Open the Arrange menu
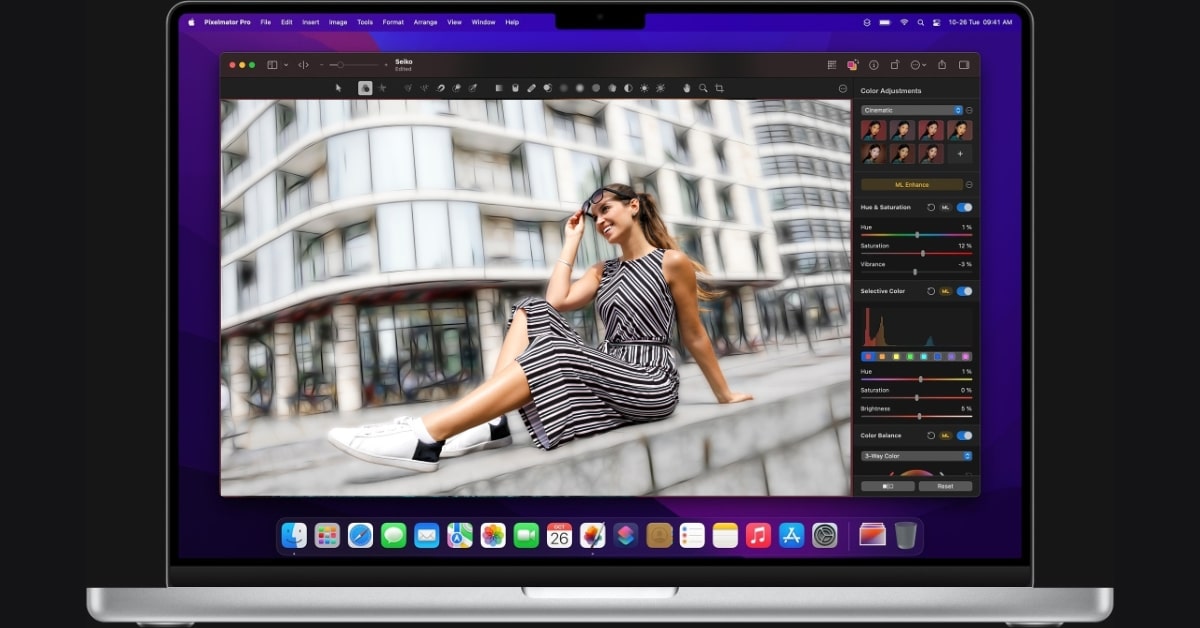 click(425, 22)
